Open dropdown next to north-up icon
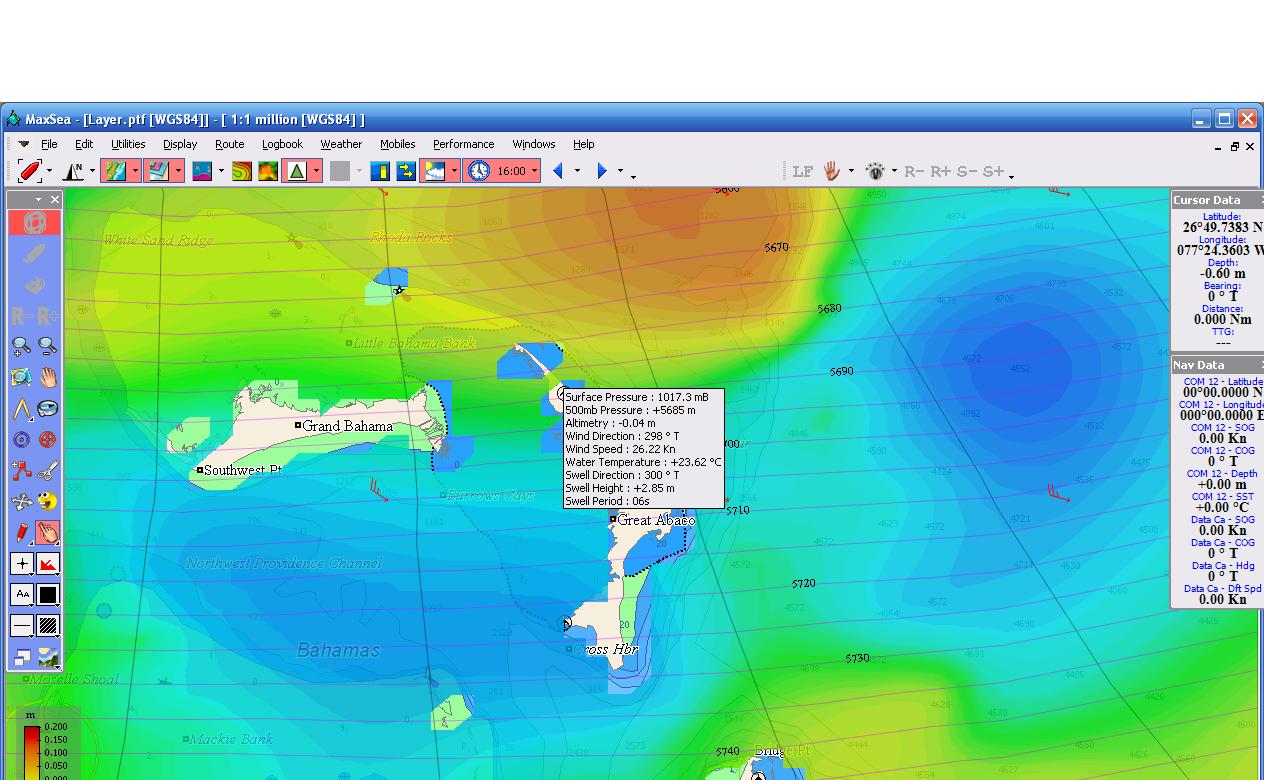The width and height of the screenshot is (1264, 780). pyautogui.click(x=92, y=171)
